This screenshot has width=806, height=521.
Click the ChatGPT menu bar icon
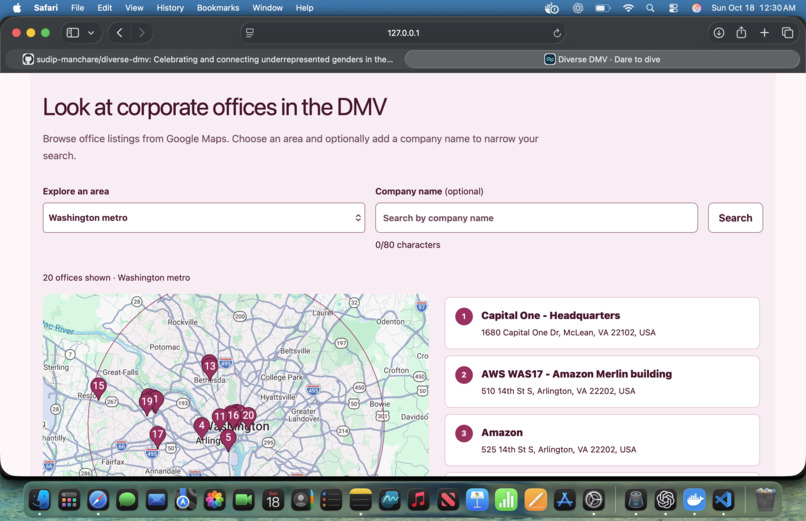pos(578,8)
